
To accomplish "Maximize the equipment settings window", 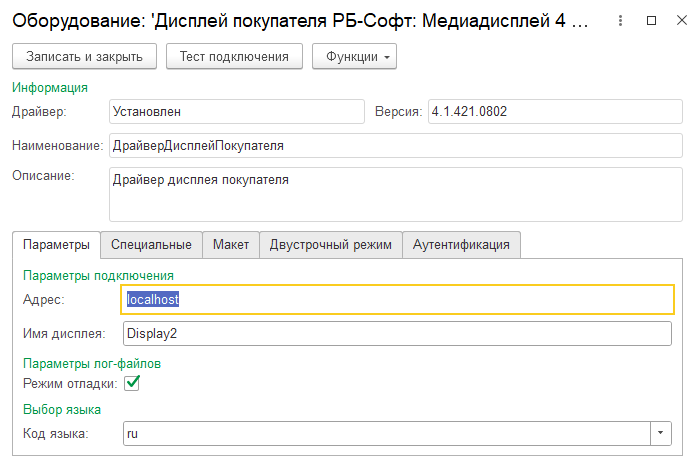I will point(652,20).
